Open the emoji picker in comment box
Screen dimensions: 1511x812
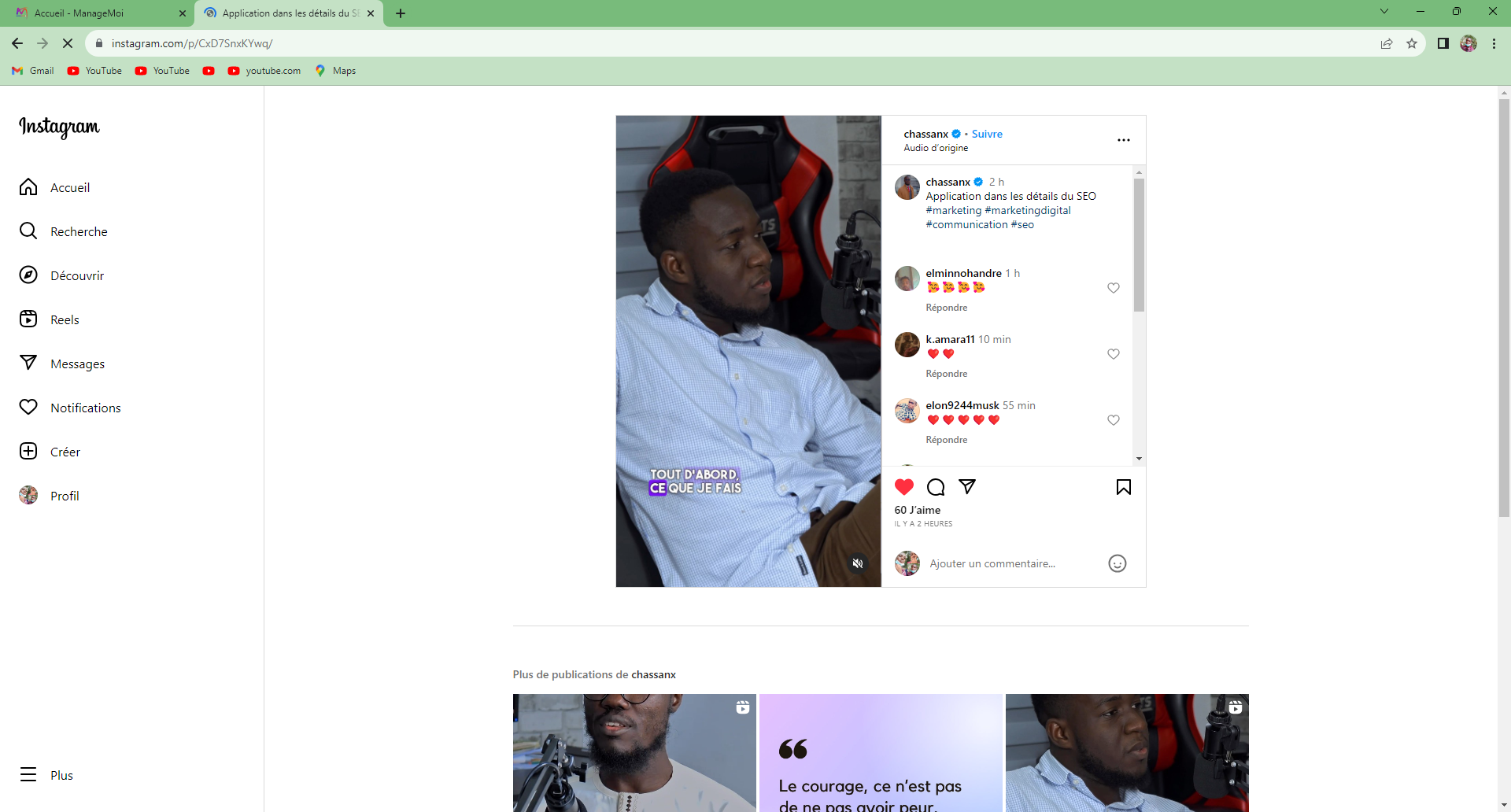[1117, 563]
